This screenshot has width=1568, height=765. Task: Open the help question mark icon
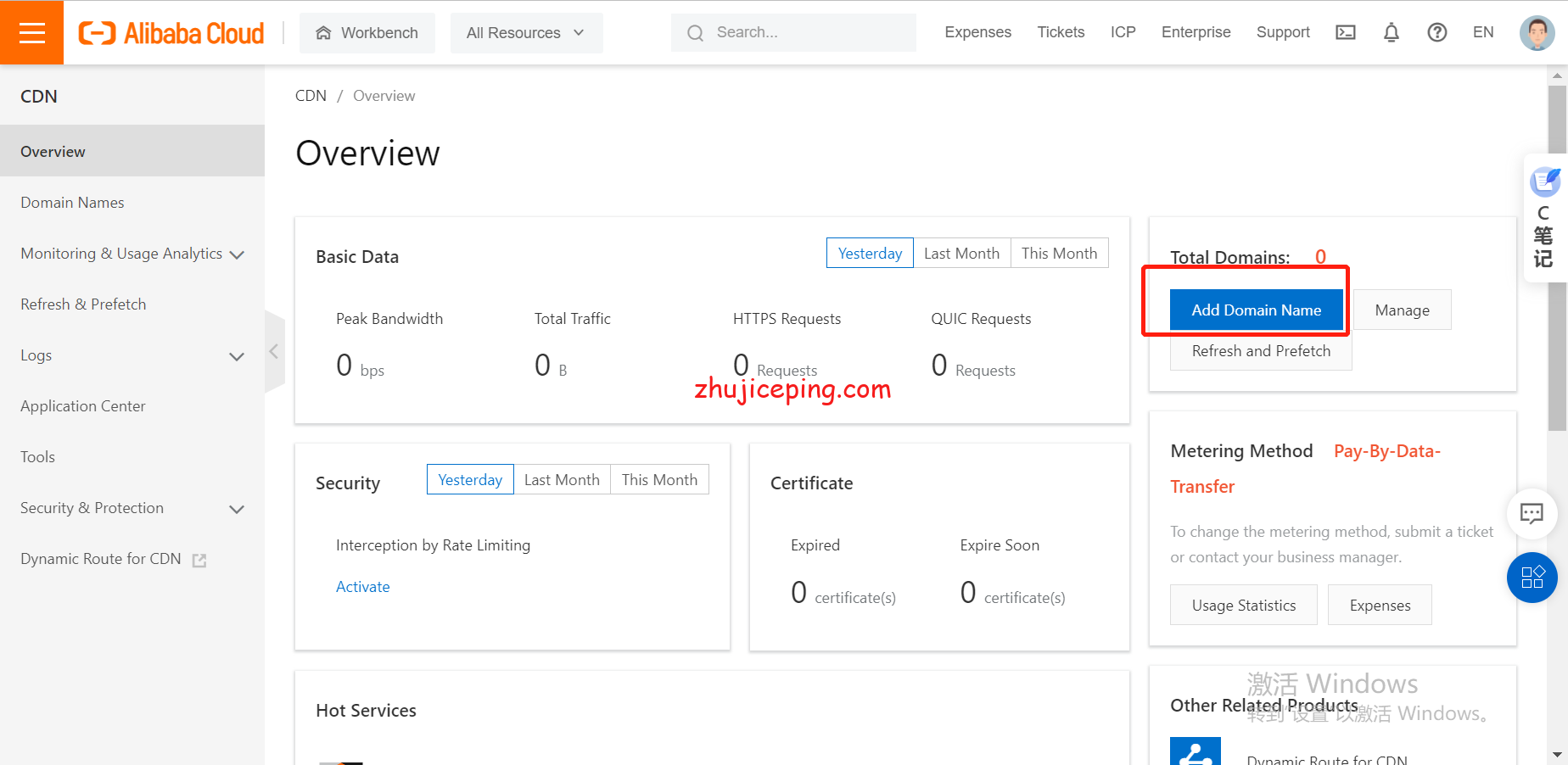(x=1437, y=32)
